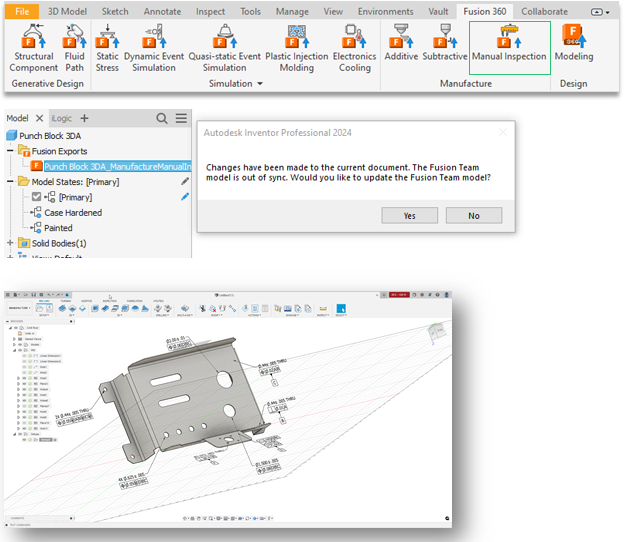
Task: Open the Manufacture workspace dropdown in Fusion
Action: tap(20, 308)
